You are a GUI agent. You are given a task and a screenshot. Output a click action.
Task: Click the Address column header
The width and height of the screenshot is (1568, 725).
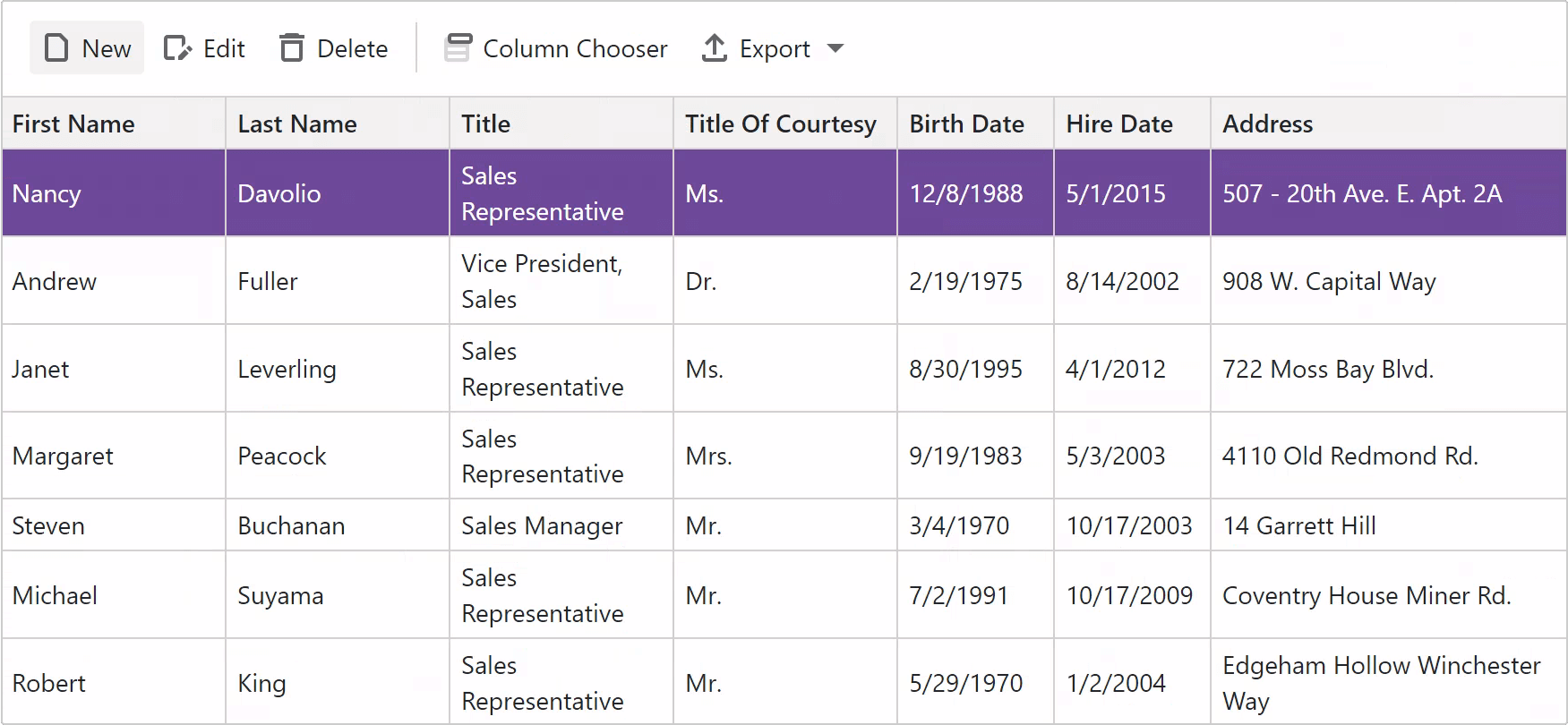coord(1268,124)
